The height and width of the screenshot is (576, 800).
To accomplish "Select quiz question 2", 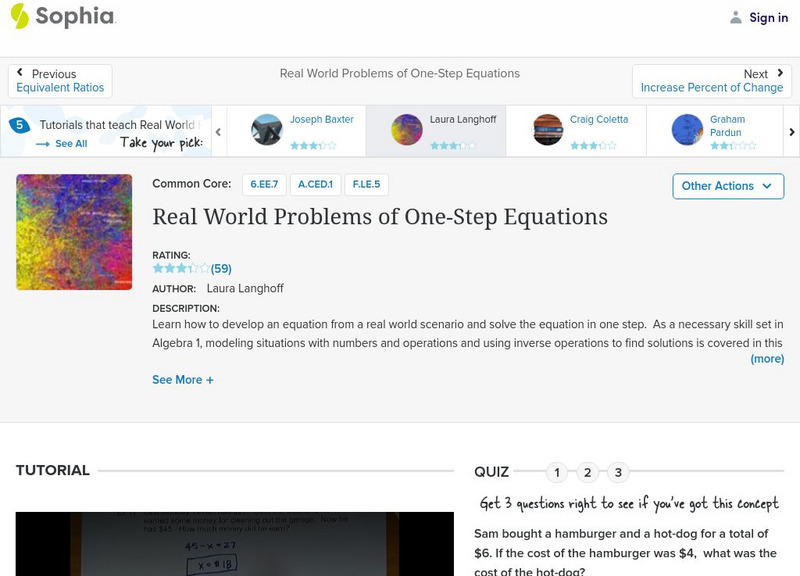I will tap(588, 472).
